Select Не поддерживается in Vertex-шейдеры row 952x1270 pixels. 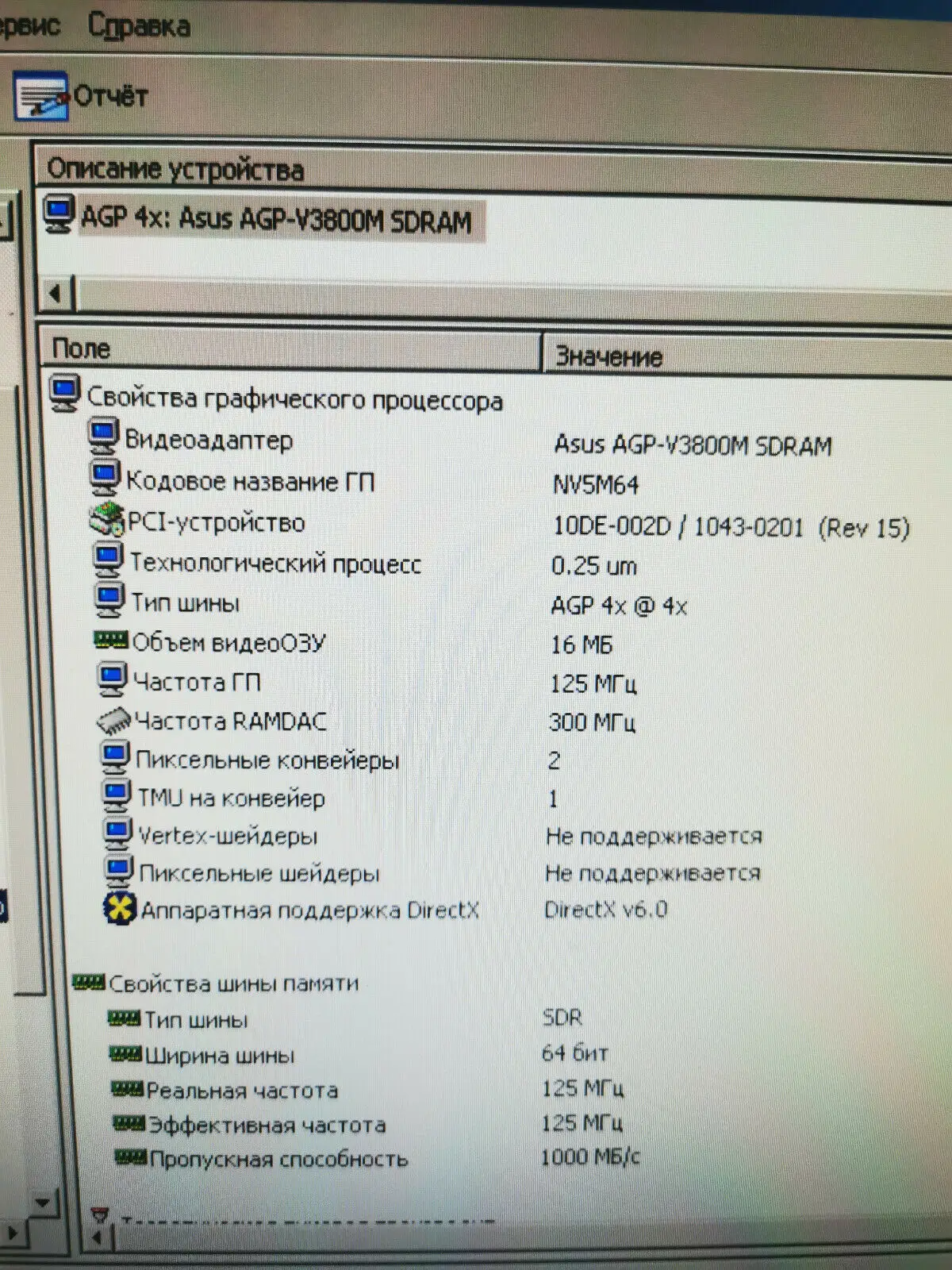654,836
